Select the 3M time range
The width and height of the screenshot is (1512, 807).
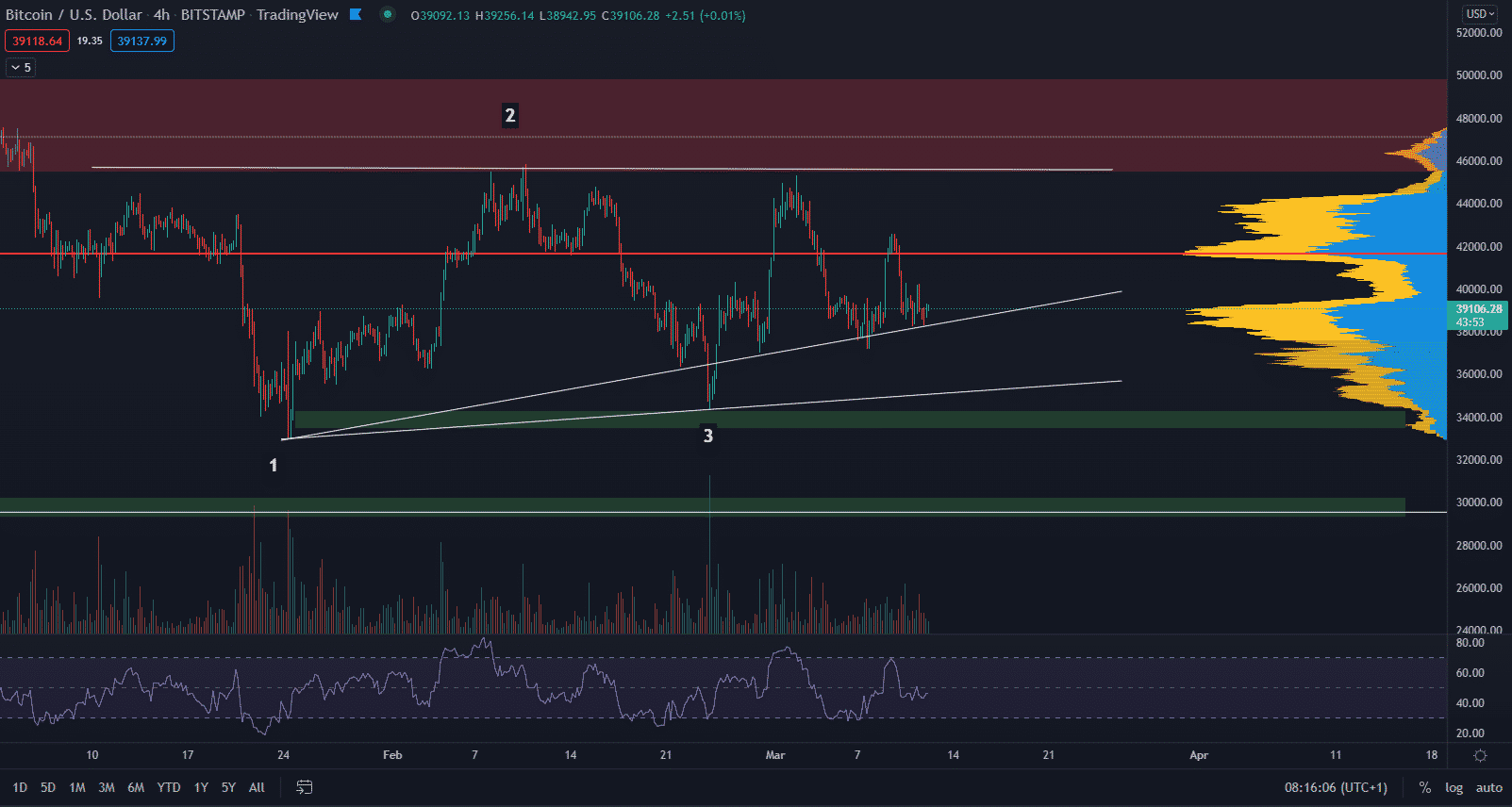(107, 787)
